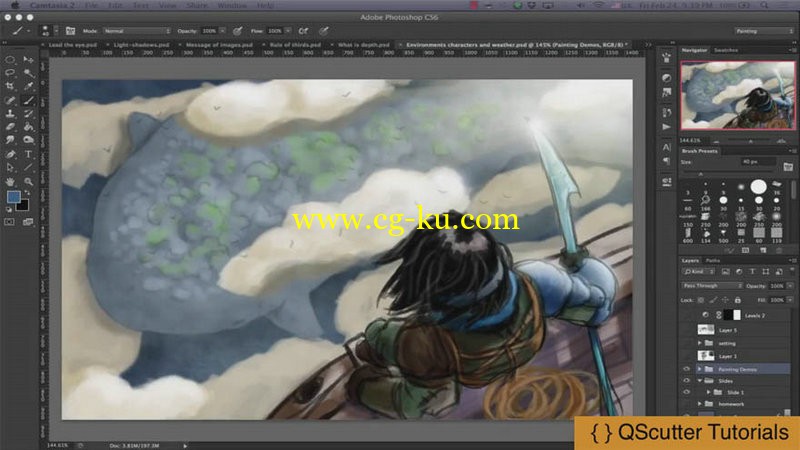Switch to Rule of thirds.psd tab

coord(295,45)
